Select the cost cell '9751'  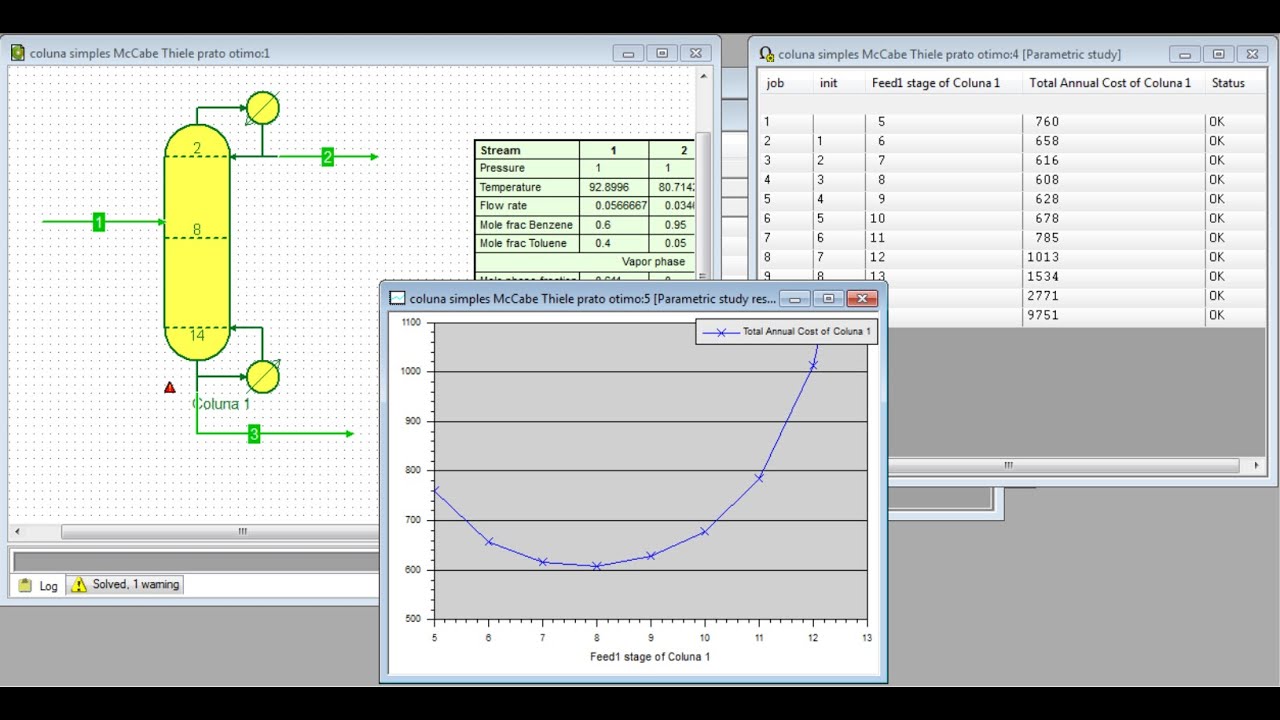[x=1043, y=315]
